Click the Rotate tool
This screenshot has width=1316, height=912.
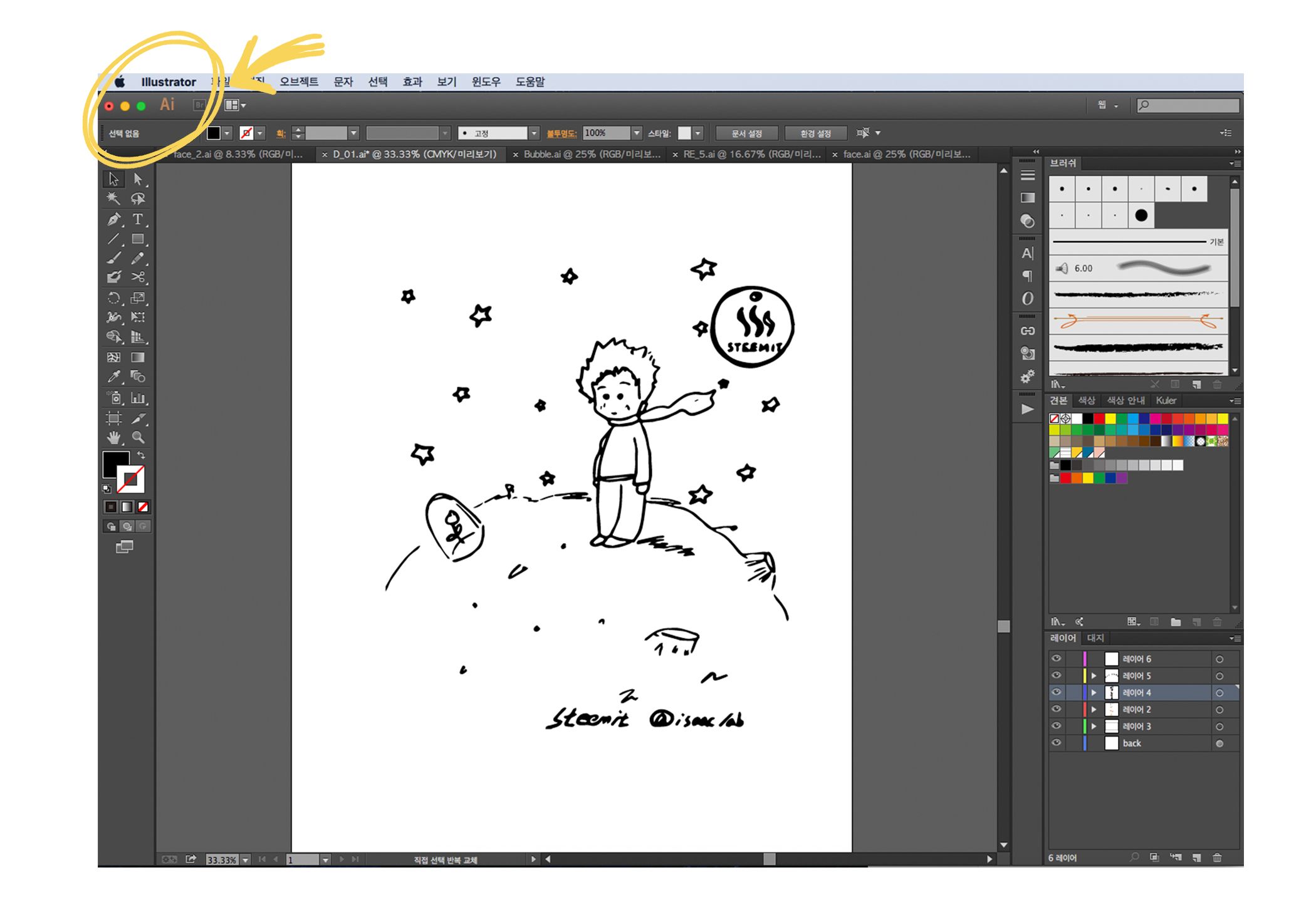tap(113, 298)
